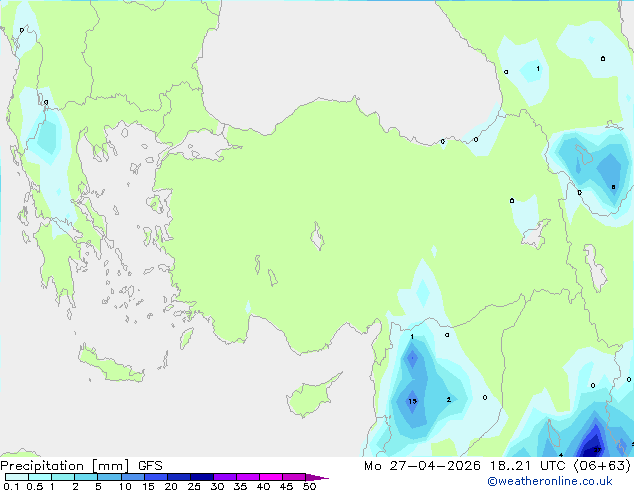Select the 20–25 mm legend swatch
The width and height of the screenshot is (634, 490).
point(178,477)
